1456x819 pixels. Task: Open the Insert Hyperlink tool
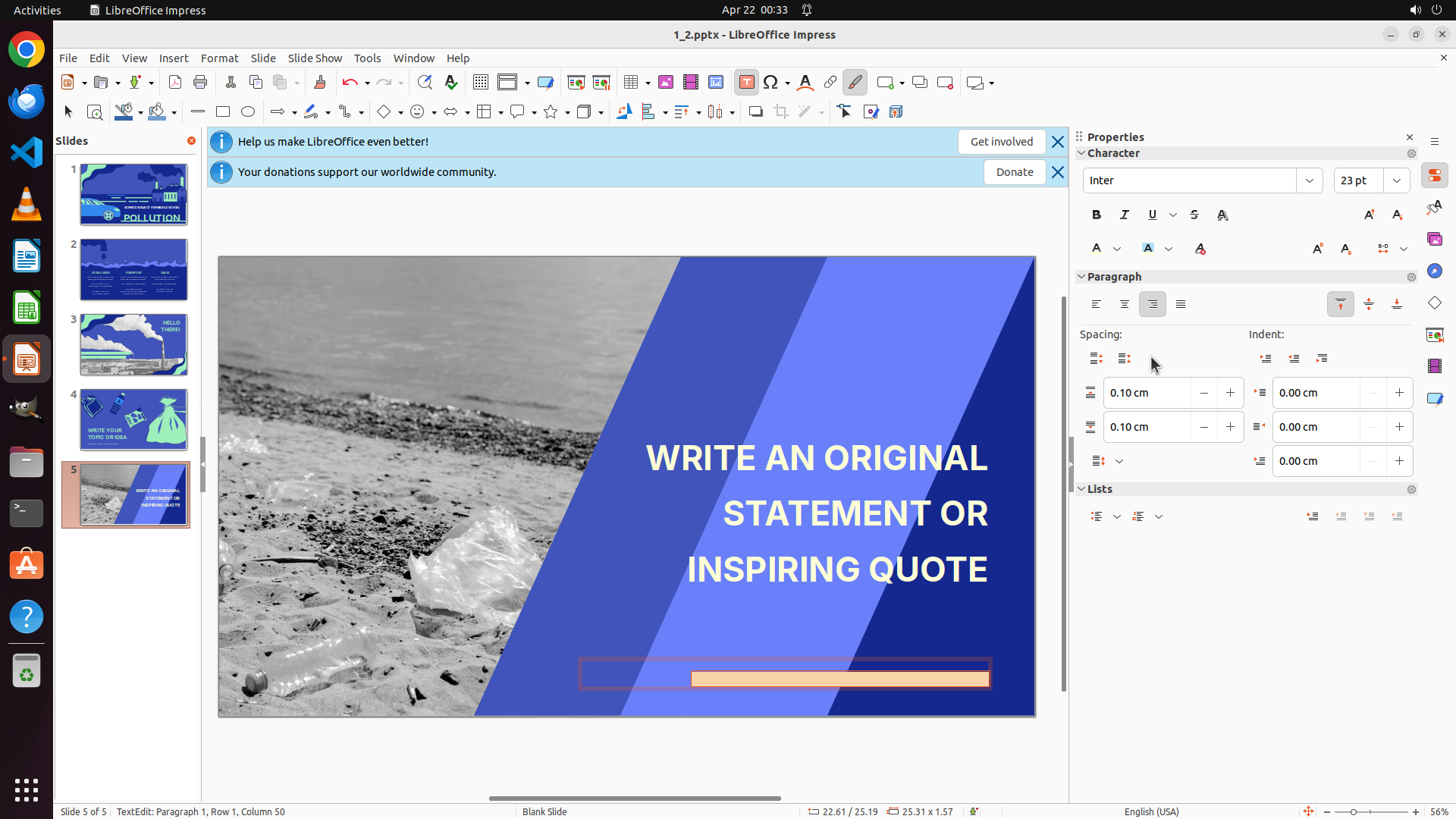click(x=830, y=83)
